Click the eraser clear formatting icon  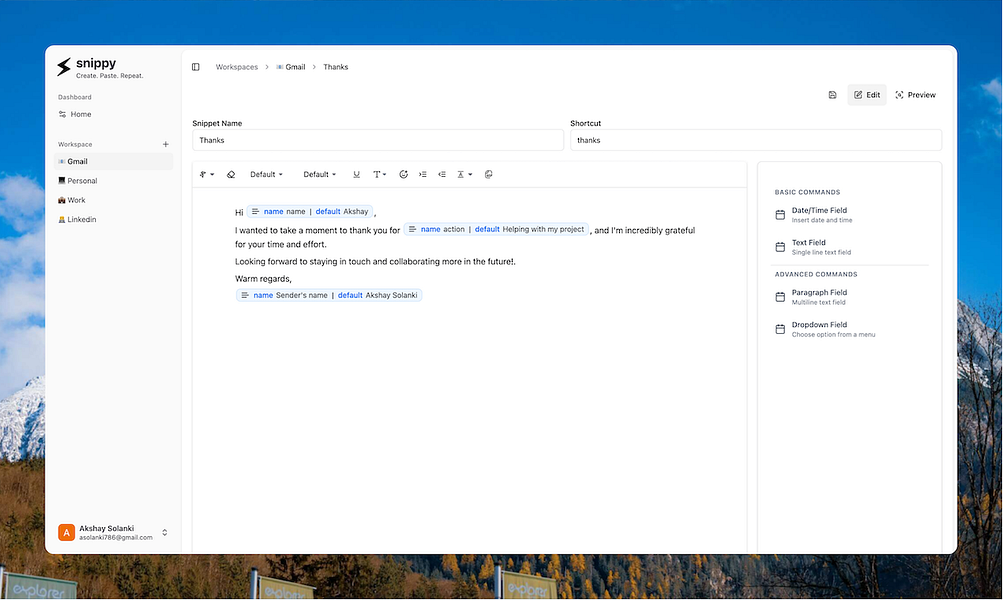[x=231, y=174]
